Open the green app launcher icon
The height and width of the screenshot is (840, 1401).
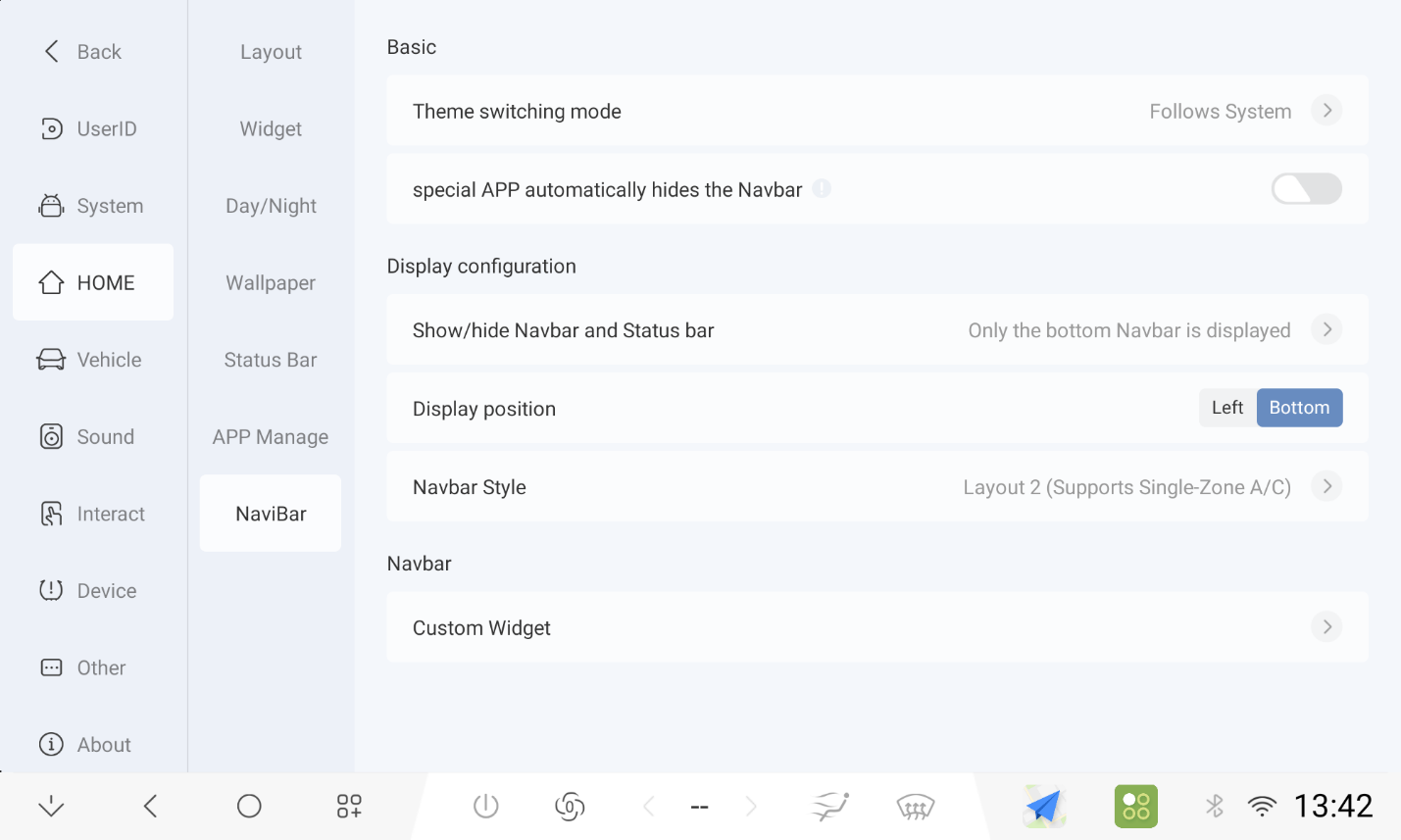coord(1136,807)
